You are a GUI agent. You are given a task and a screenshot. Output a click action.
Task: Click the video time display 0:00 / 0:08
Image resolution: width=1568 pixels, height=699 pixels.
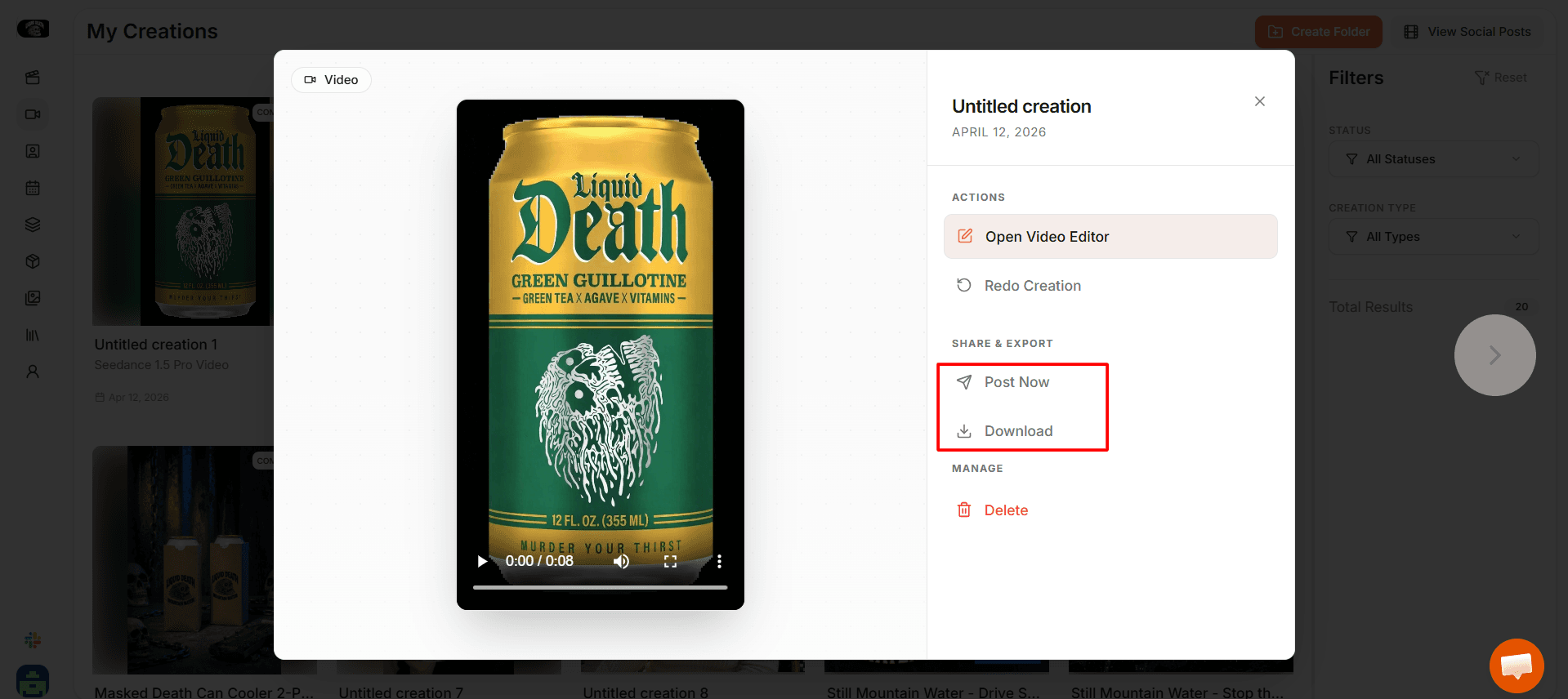pyautogui.click(x=539, y=561)
